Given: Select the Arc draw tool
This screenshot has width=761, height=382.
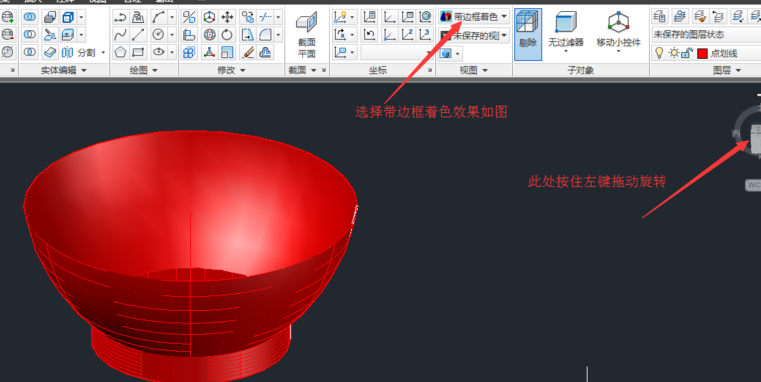Looking at the screenshot, I should click(158, 17).
